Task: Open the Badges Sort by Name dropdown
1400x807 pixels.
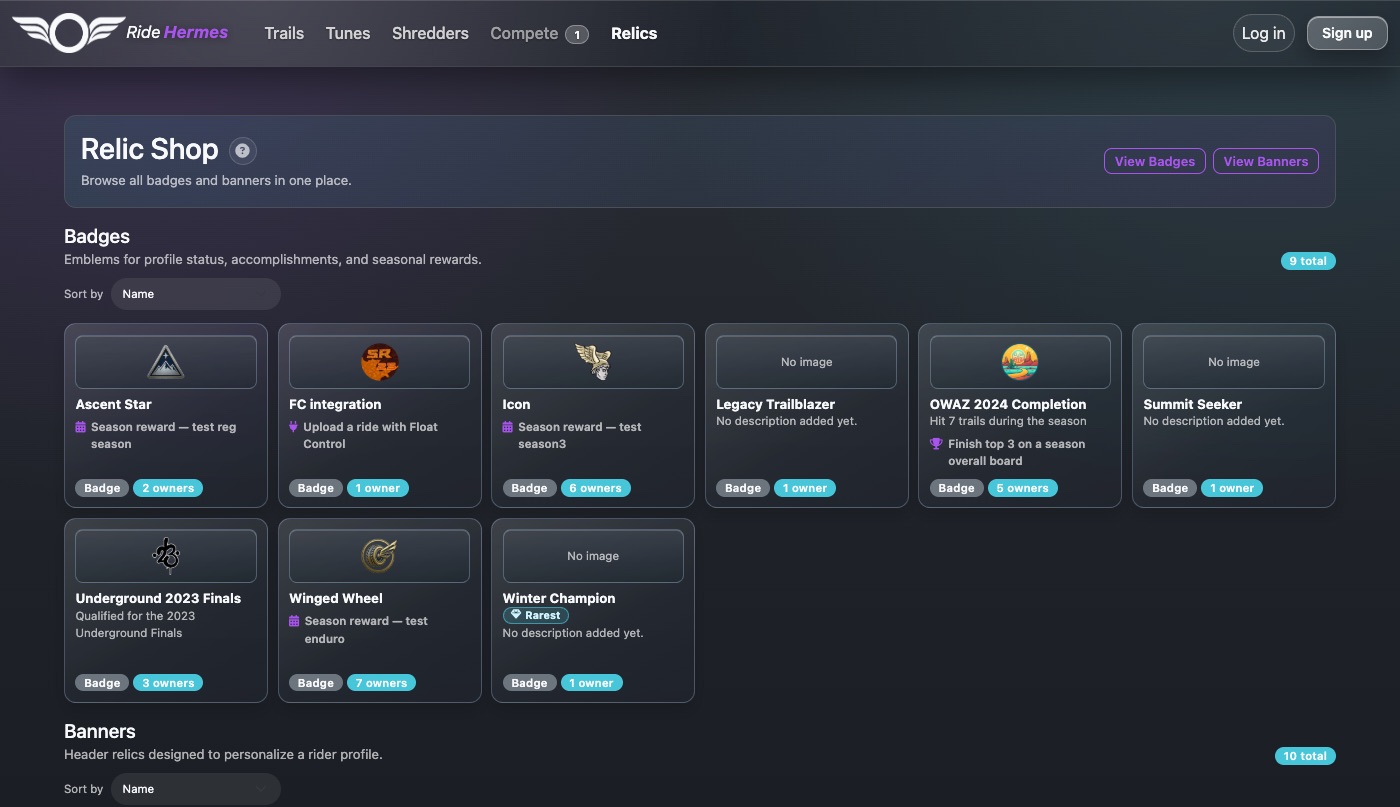Action: click(x=196, y=294)
